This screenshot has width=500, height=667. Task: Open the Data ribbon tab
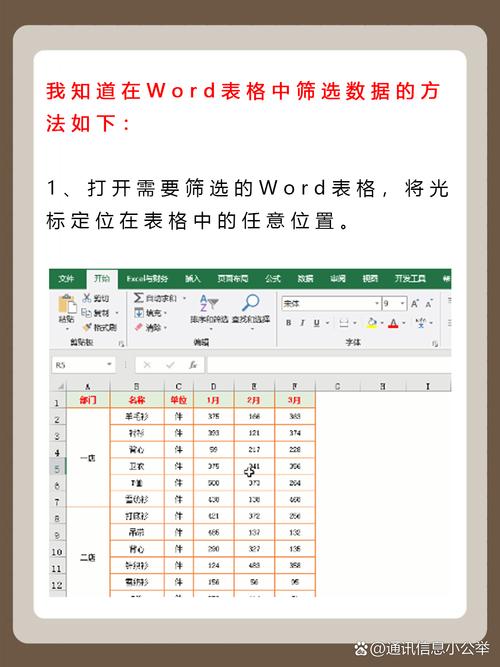coord(305,279)
